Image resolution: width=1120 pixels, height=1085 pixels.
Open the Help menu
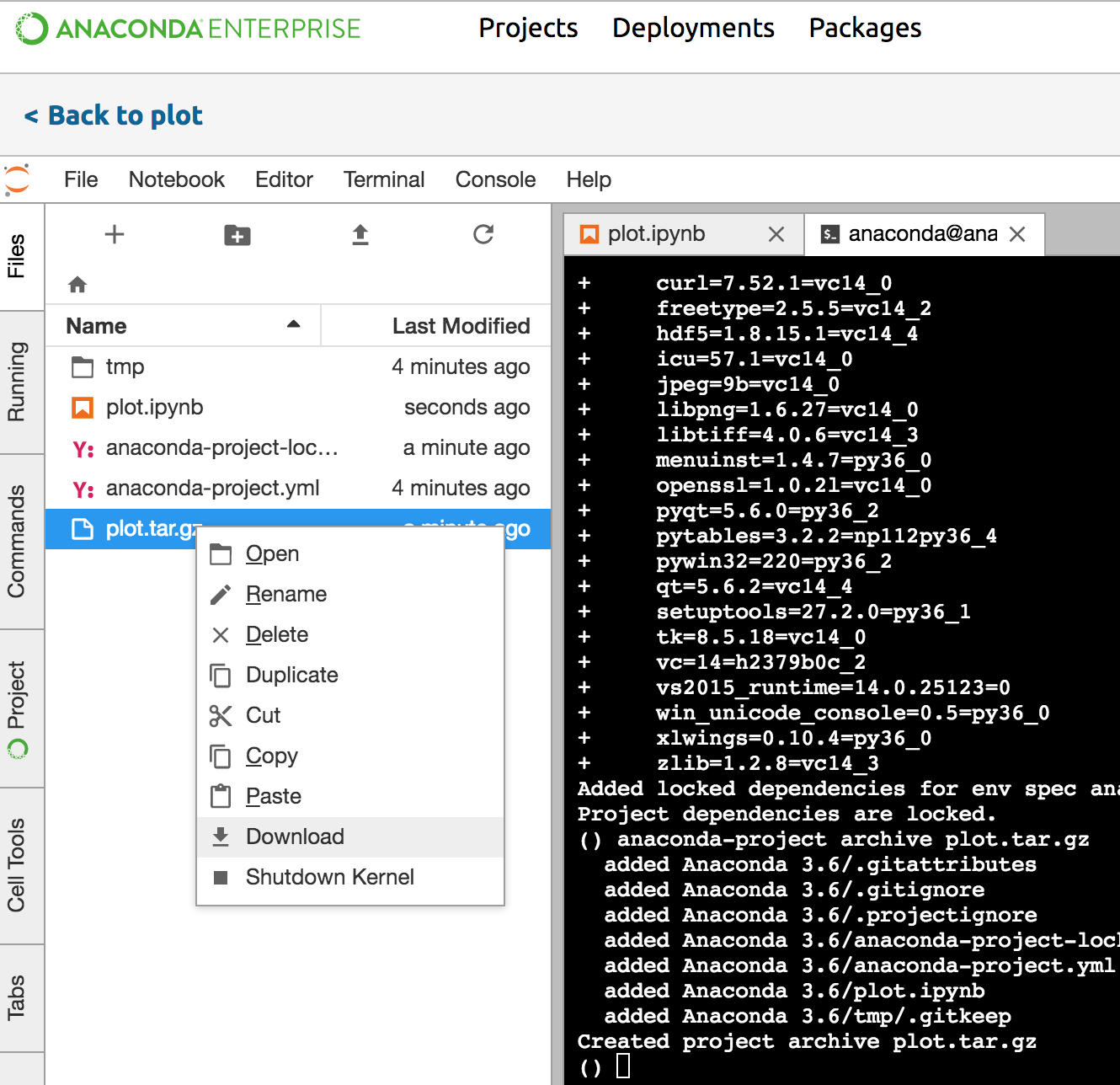(589, 179)
